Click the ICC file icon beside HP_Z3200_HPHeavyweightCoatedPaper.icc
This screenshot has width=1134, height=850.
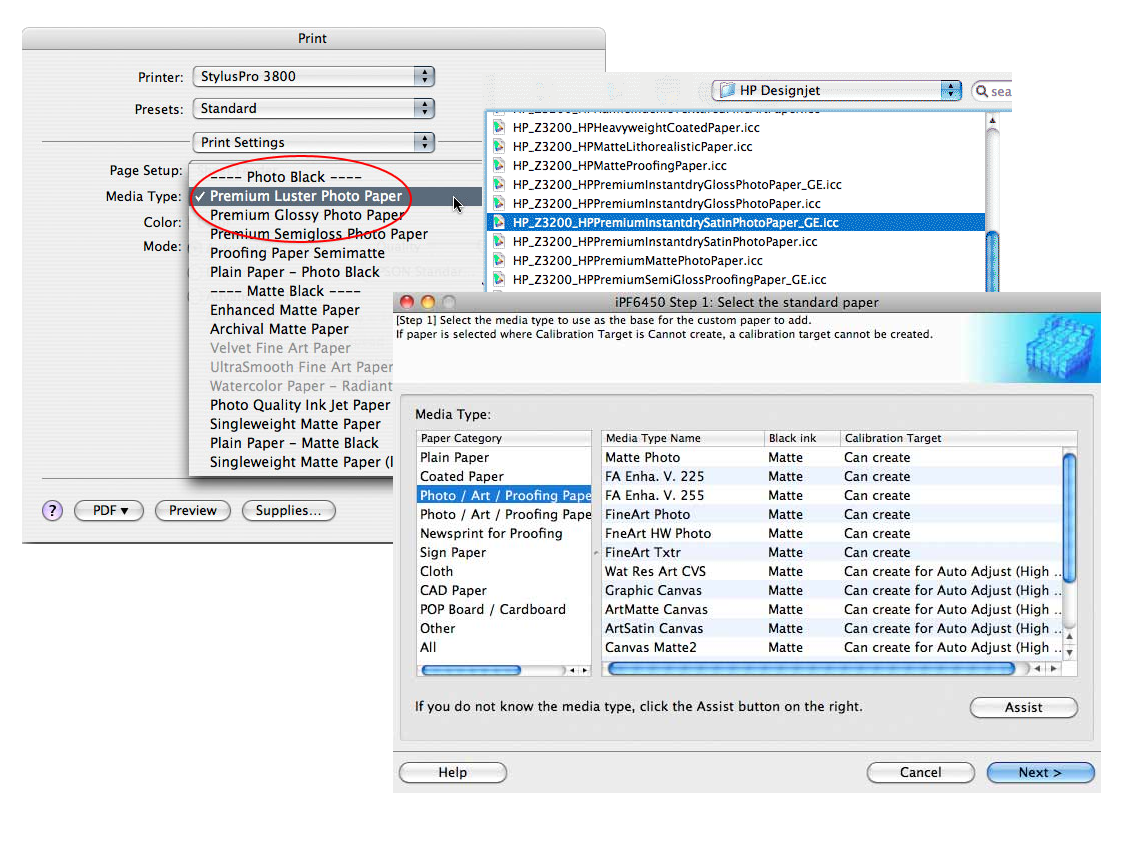coord(498,127)
